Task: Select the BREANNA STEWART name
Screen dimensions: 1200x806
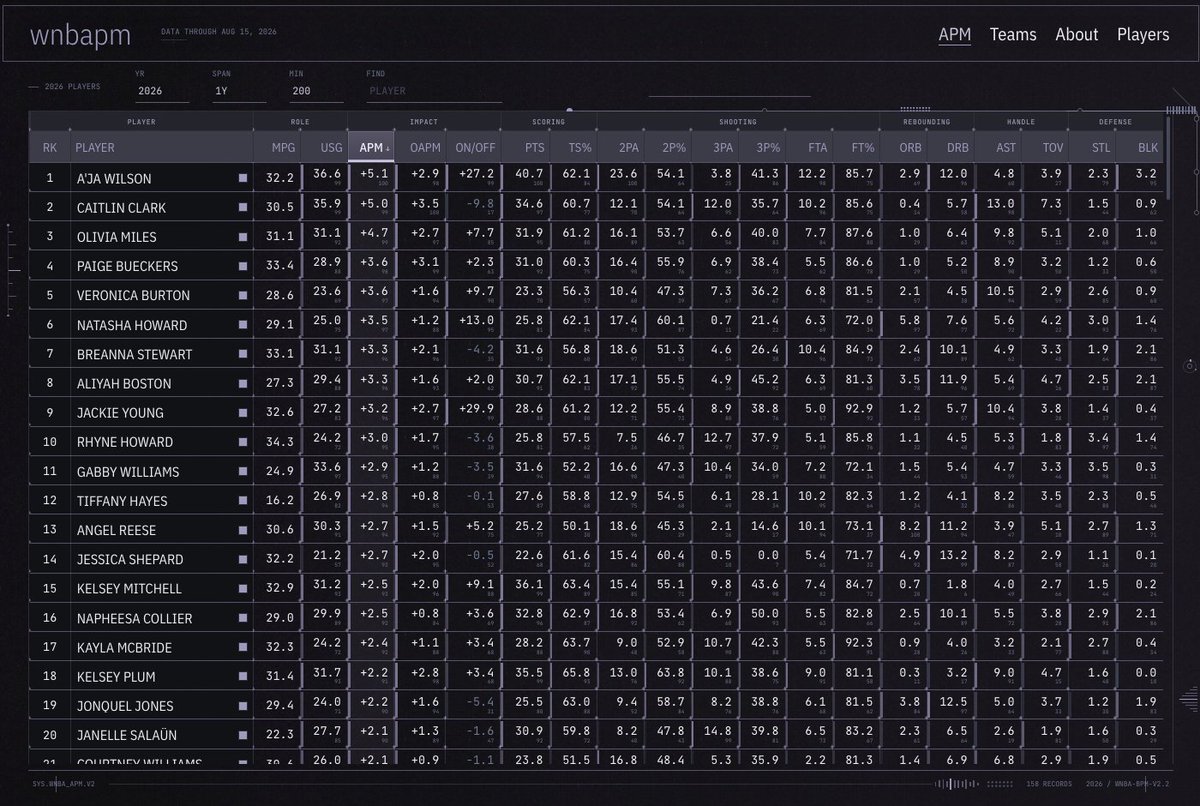Action: 134,354
